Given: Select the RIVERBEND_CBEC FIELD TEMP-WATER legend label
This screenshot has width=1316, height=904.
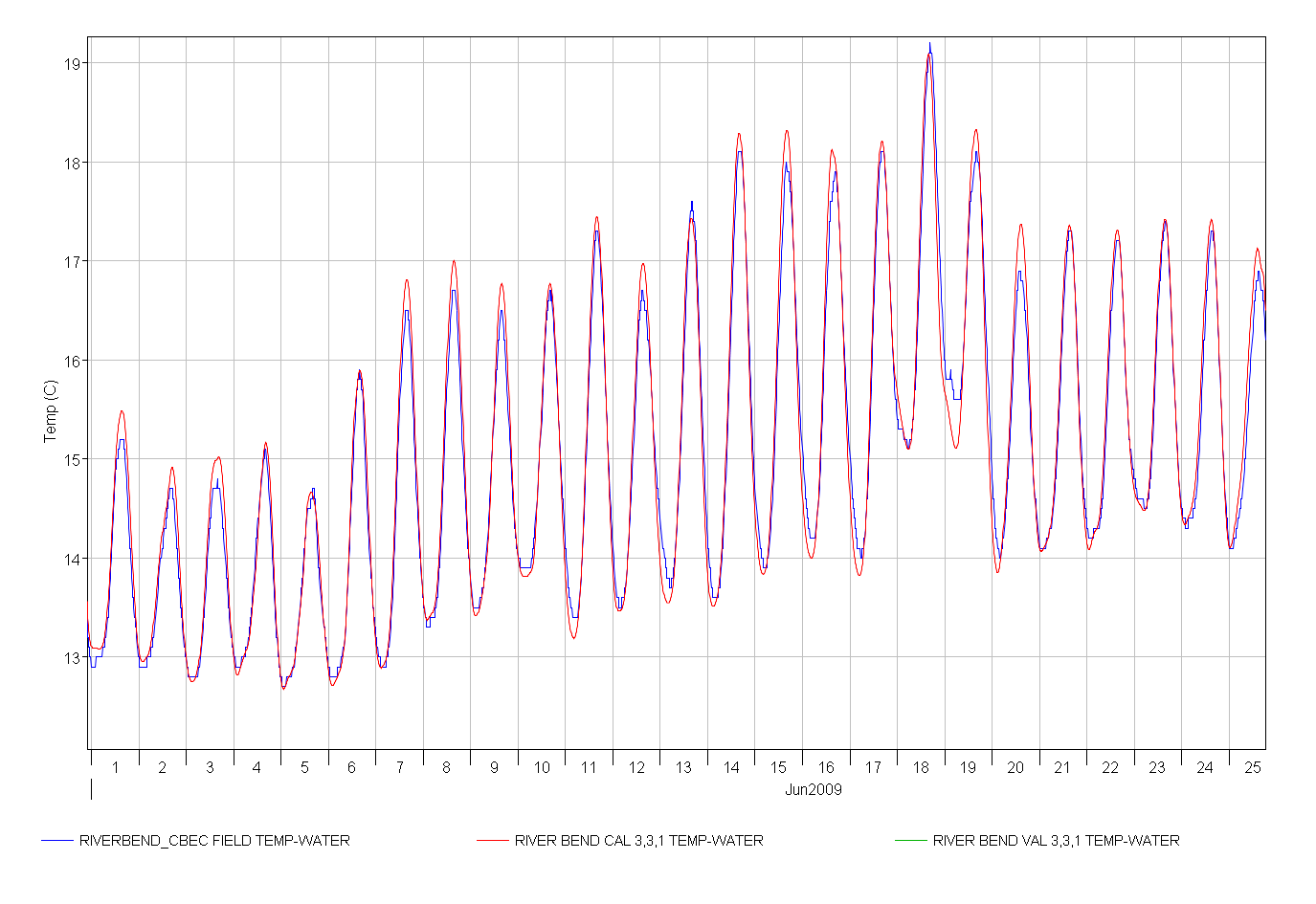Looking at the screenshot, I should 214,841.
